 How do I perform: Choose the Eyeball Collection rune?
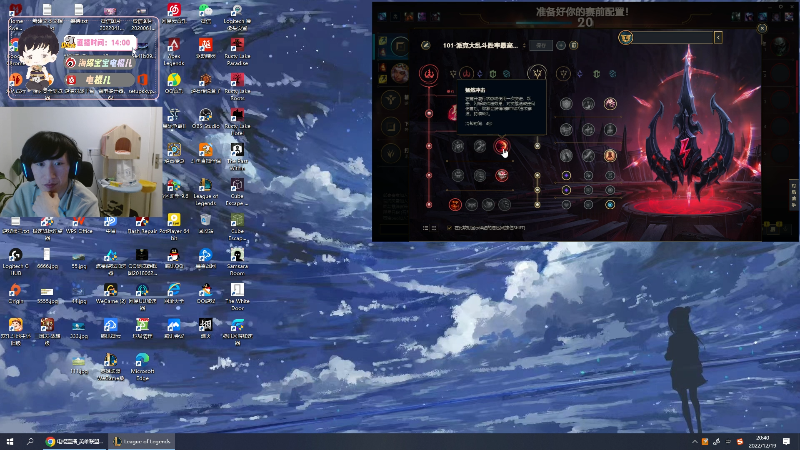pos(502,176)
